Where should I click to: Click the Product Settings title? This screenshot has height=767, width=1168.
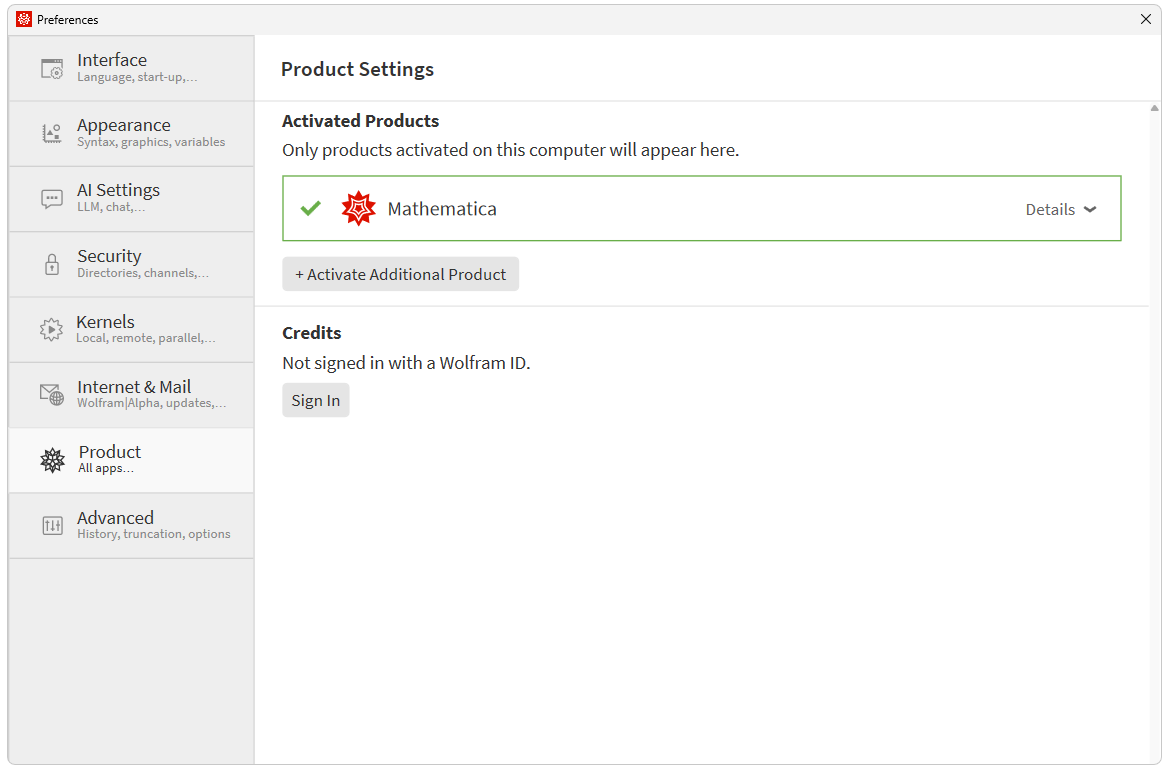click(358, 69)
